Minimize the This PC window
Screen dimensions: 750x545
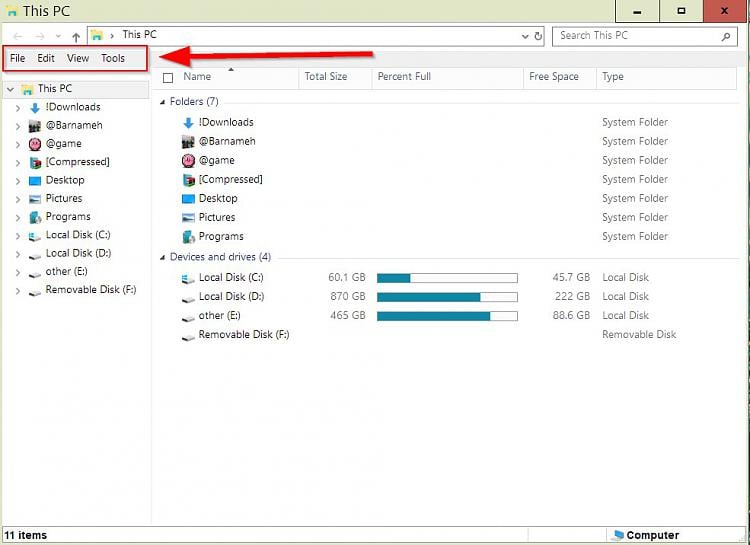[x=637, y=11]
